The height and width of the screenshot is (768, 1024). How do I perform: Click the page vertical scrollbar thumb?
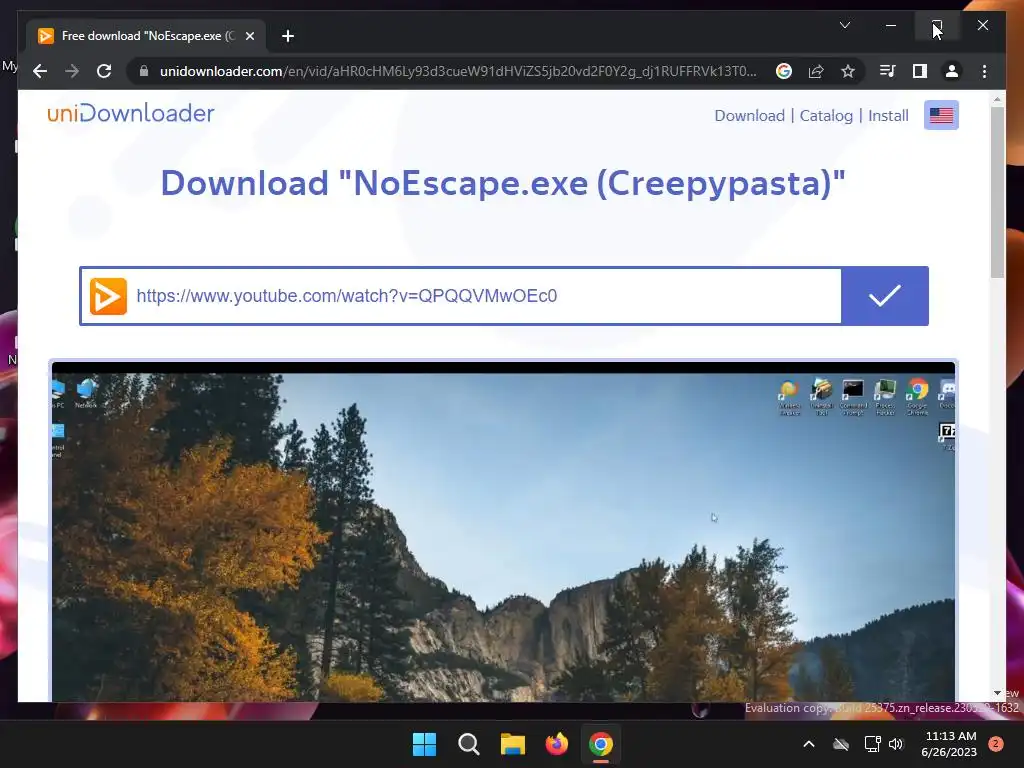tap(997, 193)
